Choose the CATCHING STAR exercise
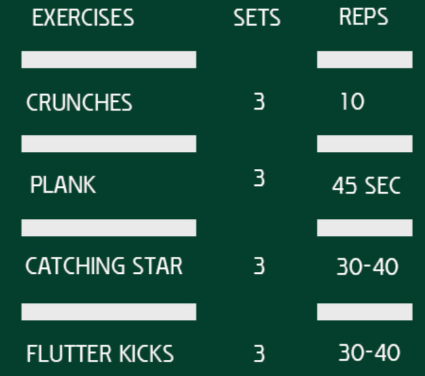The height and width of the screenshot is (376, 425). pos(104,266)
